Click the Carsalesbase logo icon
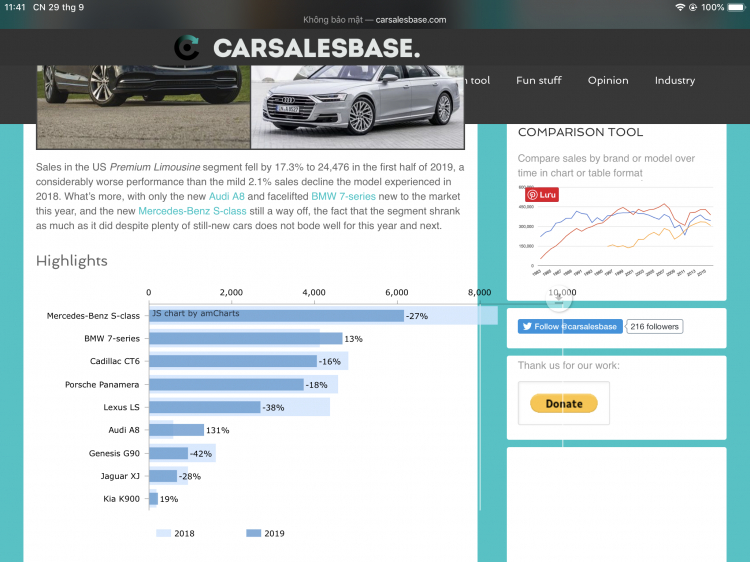 coord(187,47)
